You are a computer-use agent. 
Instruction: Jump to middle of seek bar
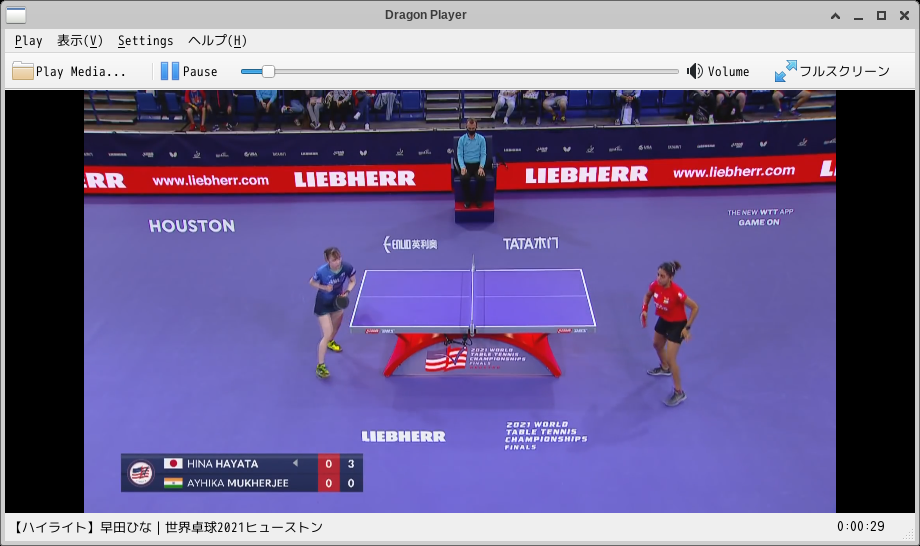click(x=459, y=72)
